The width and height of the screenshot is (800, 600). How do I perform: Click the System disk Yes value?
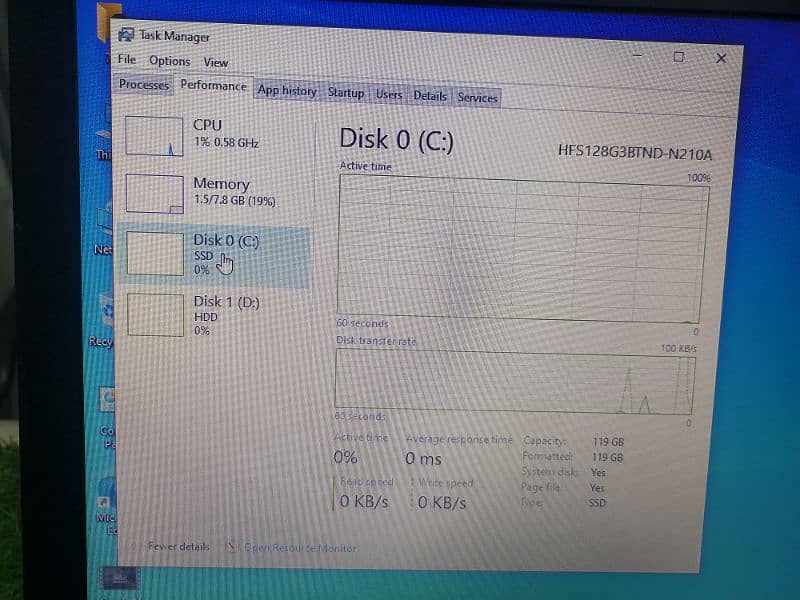(598, 473)
